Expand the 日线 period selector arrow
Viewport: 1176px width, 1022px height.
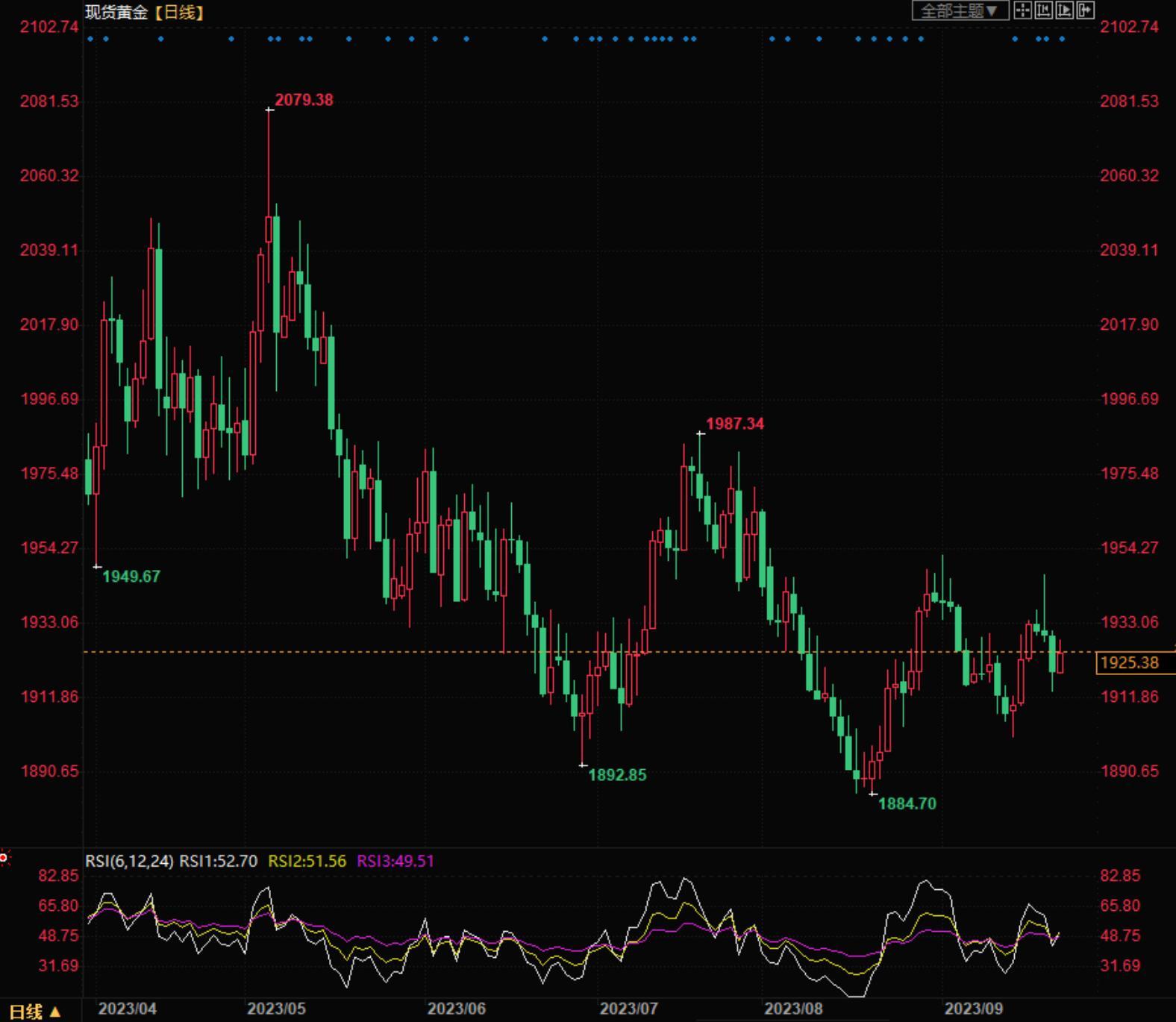[x=54, y=1012]
